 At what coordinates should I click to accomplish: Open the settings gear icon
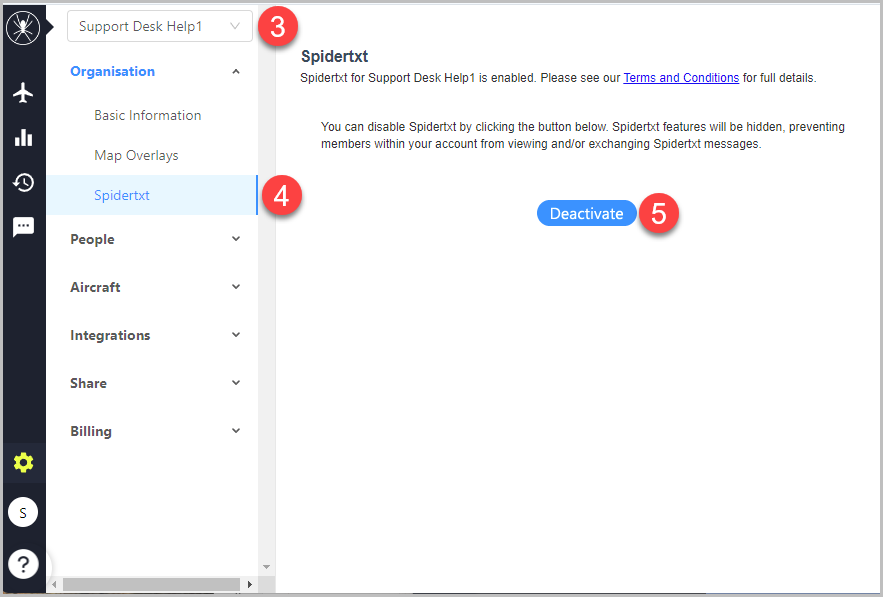[23, 462]
